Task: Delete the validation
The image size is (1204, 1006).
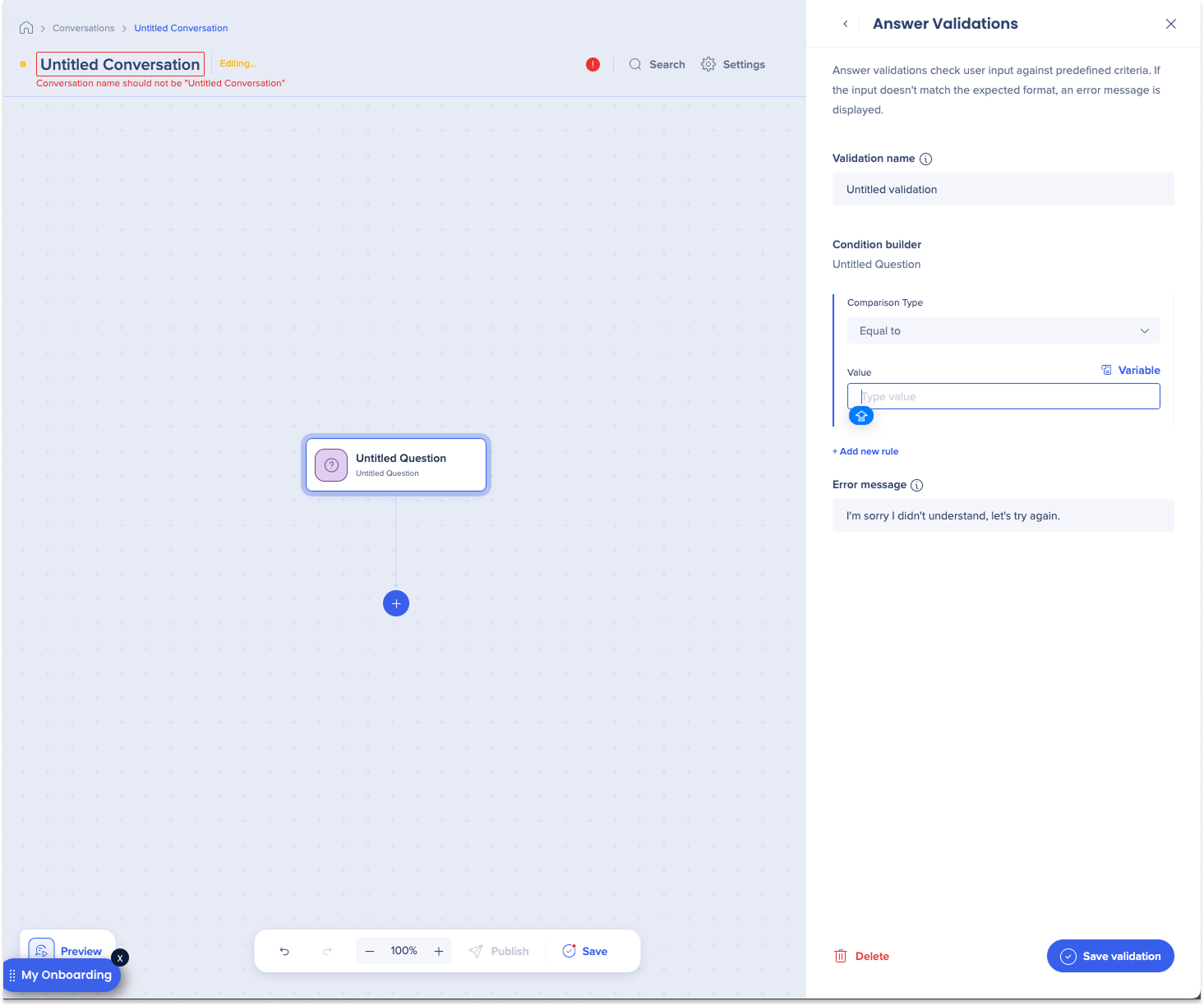Action: click(x=861, y=956)
